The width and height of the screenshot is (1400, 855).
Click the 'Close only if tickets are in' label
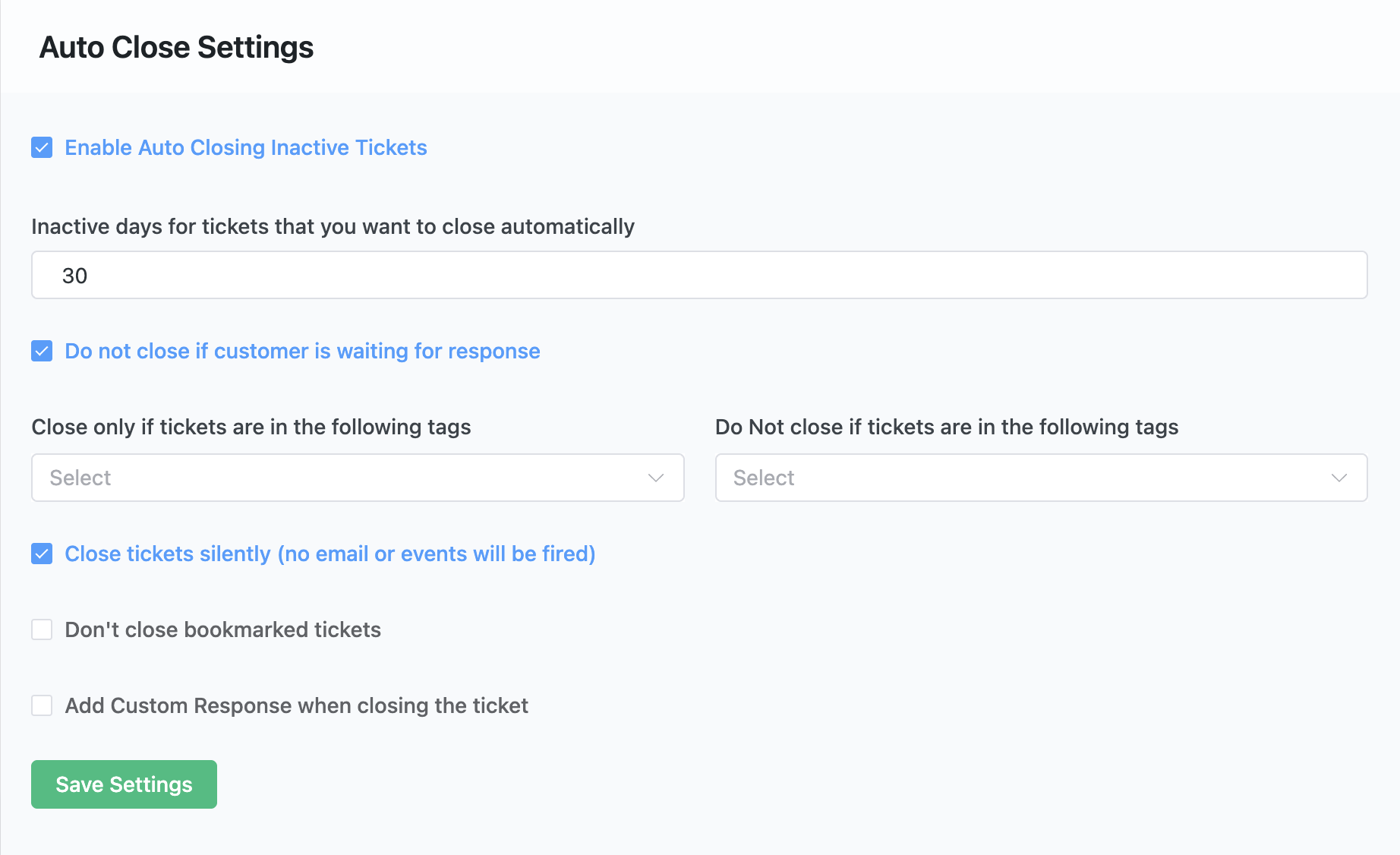tap(251, 427)
